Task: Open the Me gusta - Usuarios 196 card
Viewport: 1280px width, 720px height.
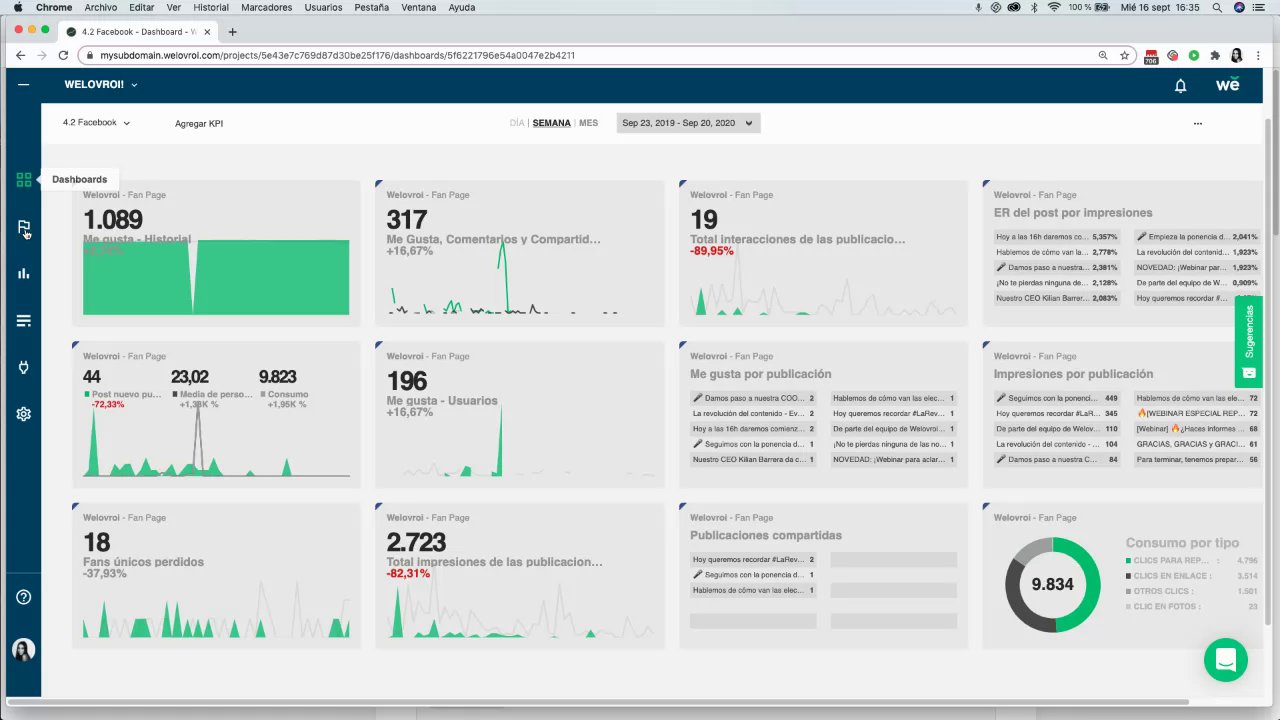Action: (520, 414)
